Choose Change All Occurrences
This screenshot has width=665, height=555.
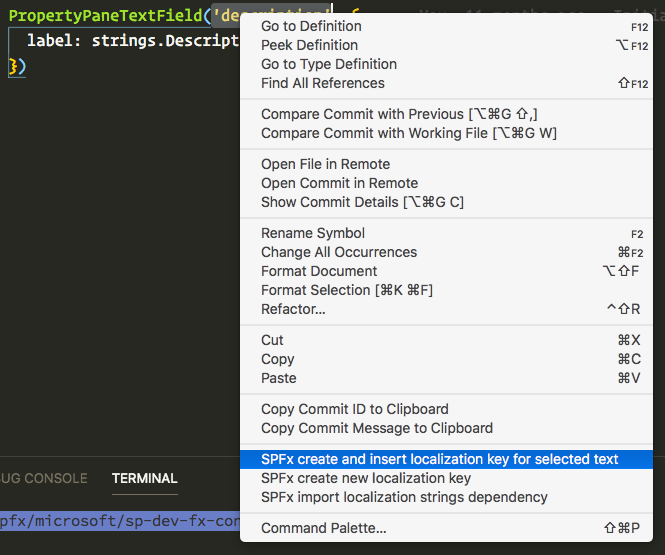coord(446,252)
